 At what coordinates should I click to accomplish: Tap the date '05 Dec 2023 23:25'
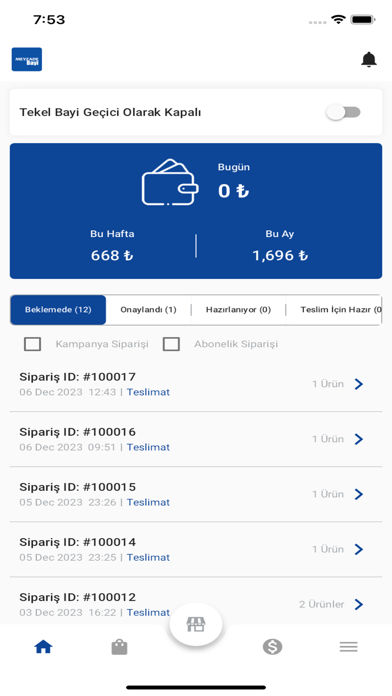(x=67, y=558)
